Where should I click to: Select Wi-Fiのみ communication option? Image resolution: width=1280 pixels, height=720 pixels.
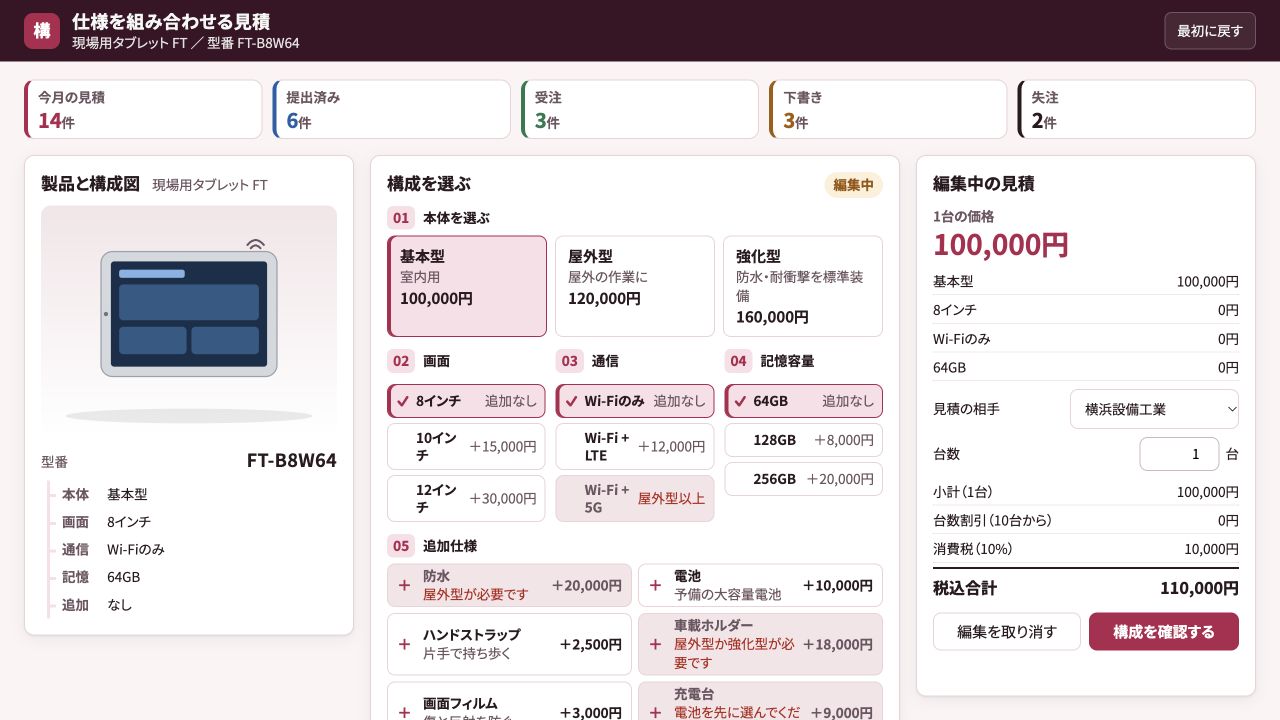tap(635, 401)
